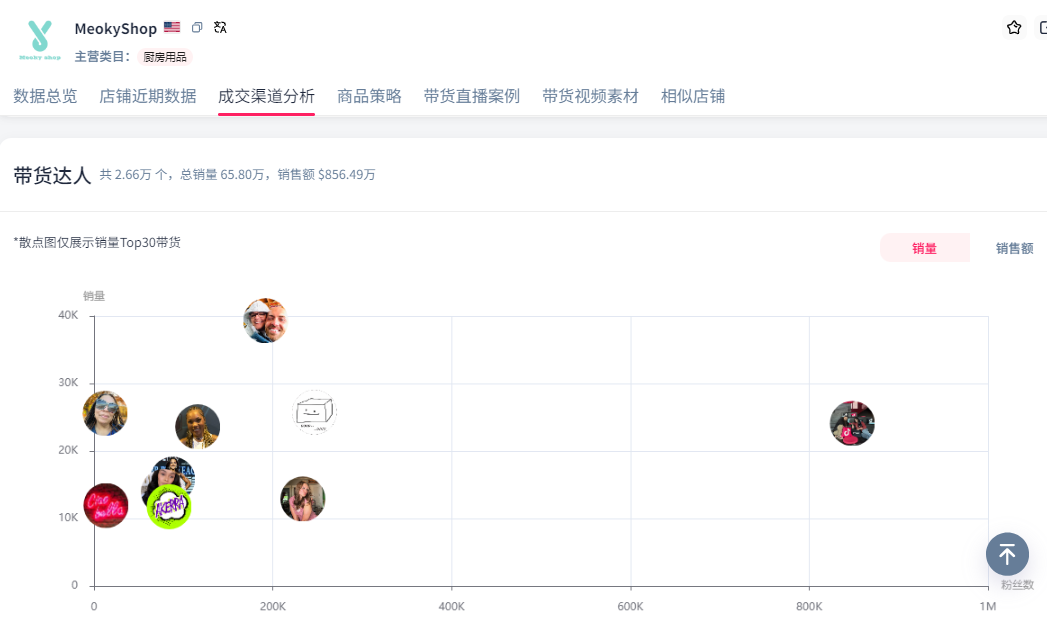Open the 带货直播案例 tab
The width and height of the screenshot is (1047, 633).
pos(472,96)
